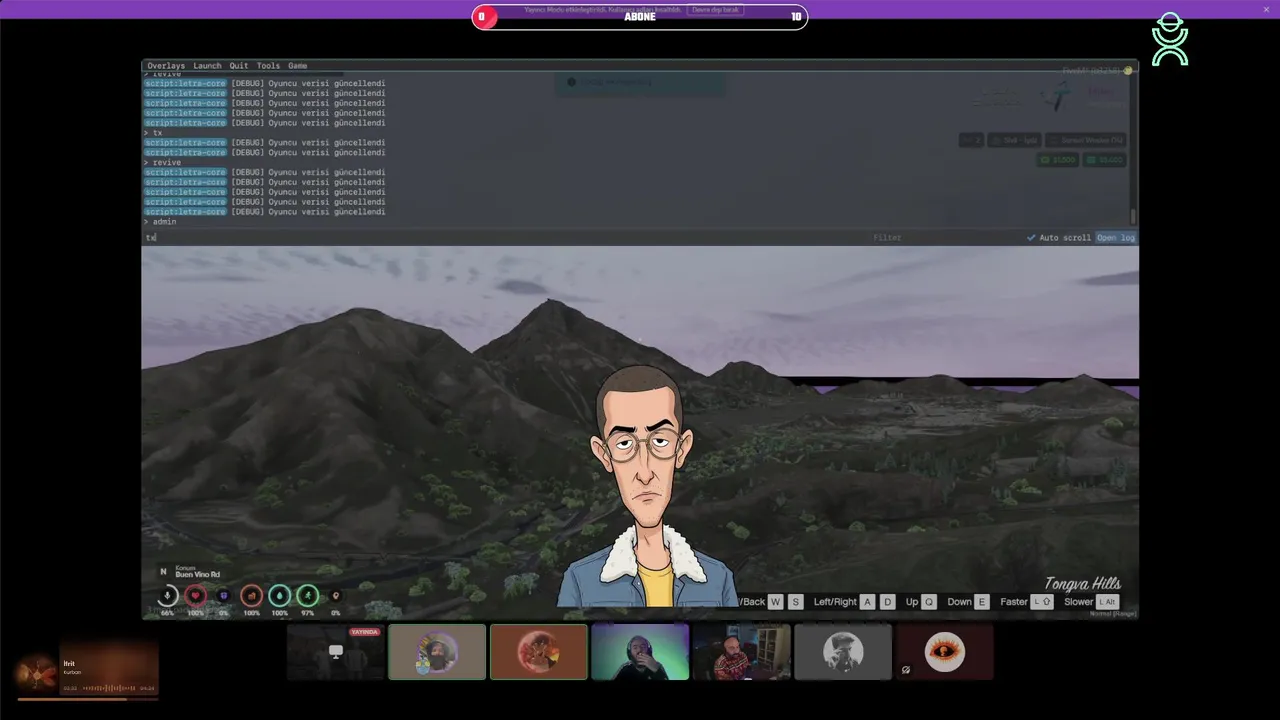Click the location pin status icon
1280x720 pixels.
[x=335, y=596]
